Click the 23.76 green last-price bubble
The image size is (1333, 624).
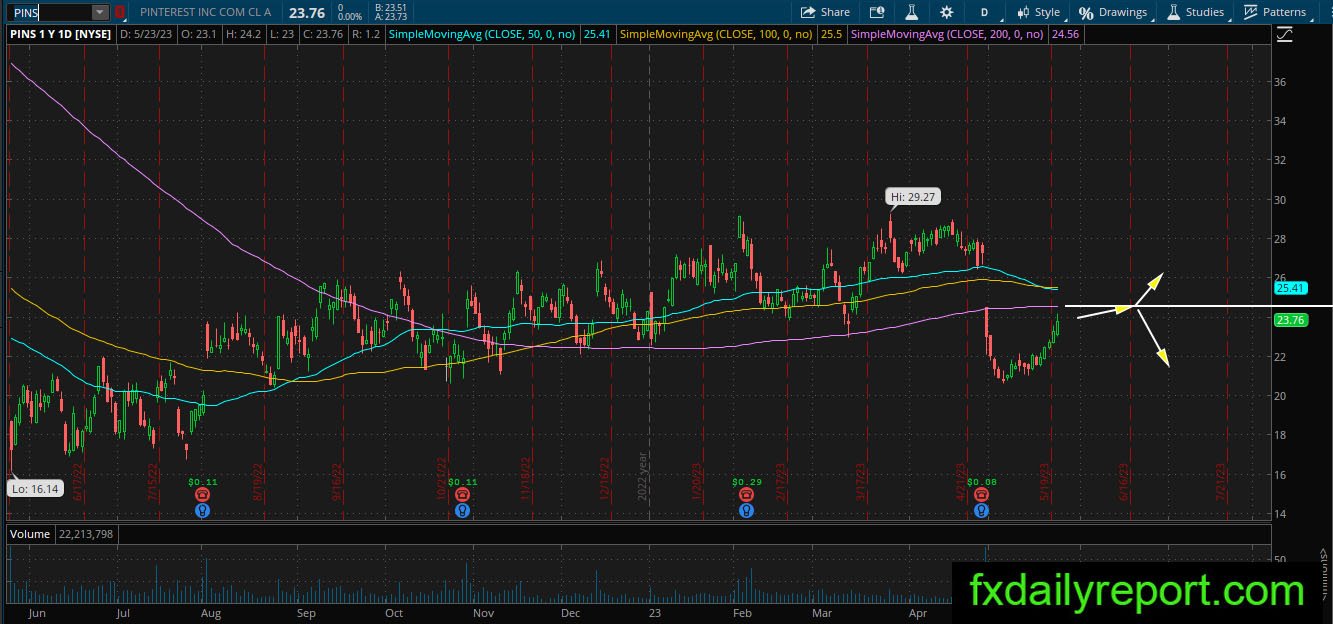point(1292,320)
